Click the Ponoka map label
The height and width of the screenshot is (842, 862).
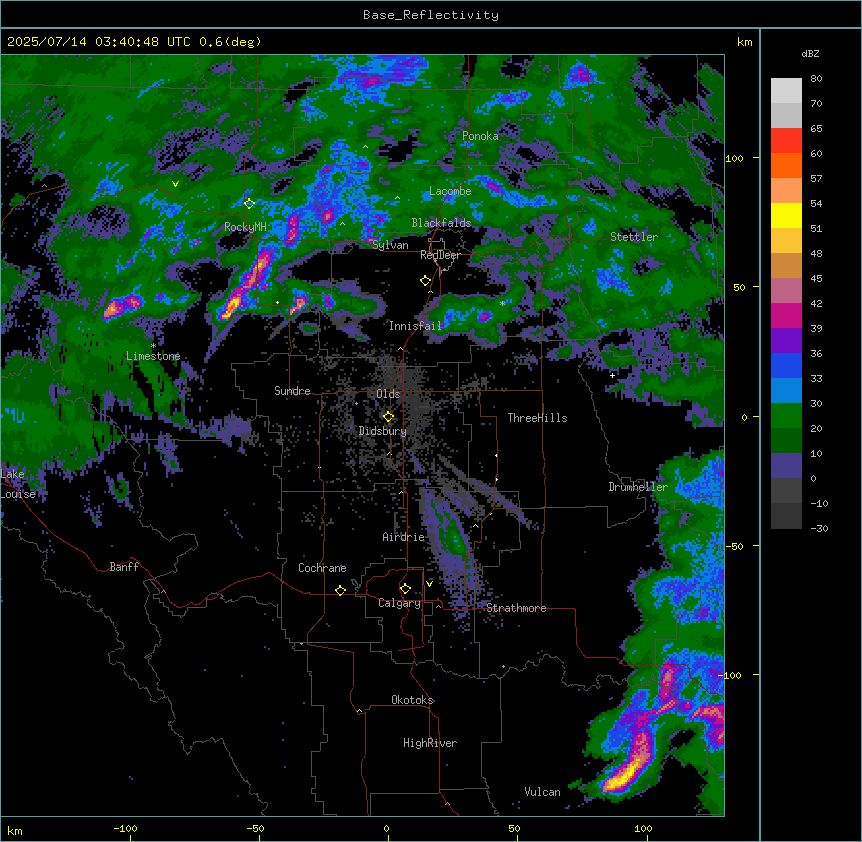point(480,136)
